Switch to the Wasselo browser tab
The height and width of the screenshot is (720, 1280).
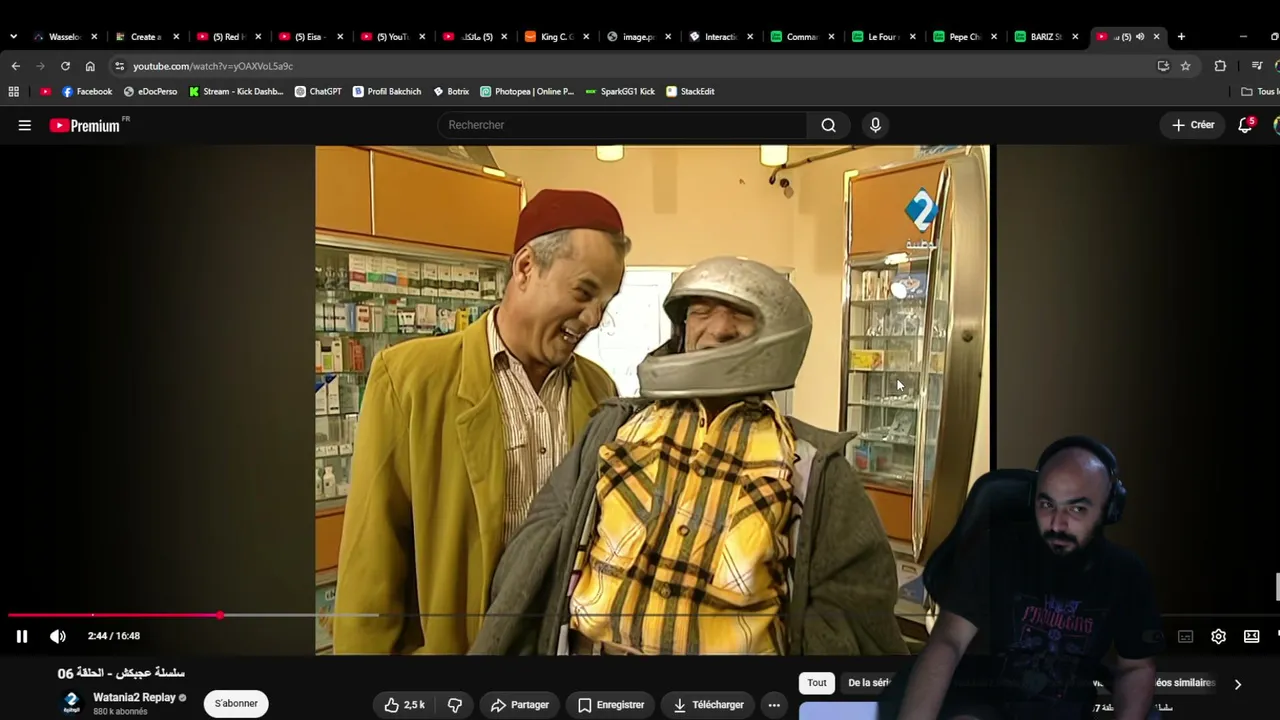point(65,37)
